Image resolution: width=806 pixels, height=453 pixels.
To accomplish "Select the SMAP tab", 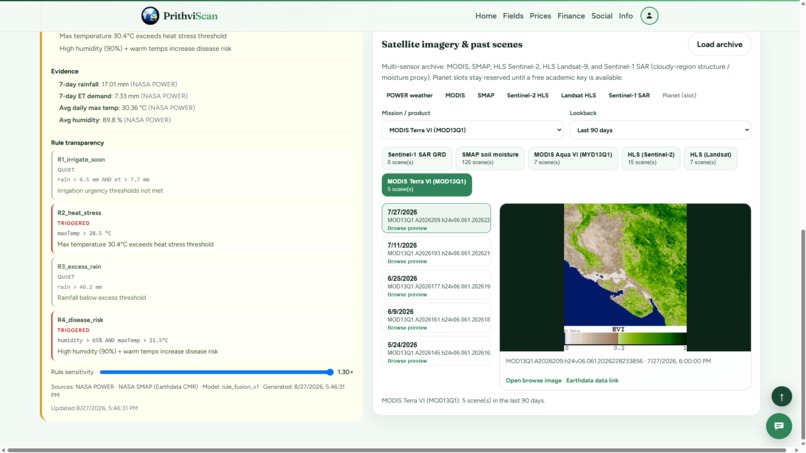I will click(x=486, y=95).
